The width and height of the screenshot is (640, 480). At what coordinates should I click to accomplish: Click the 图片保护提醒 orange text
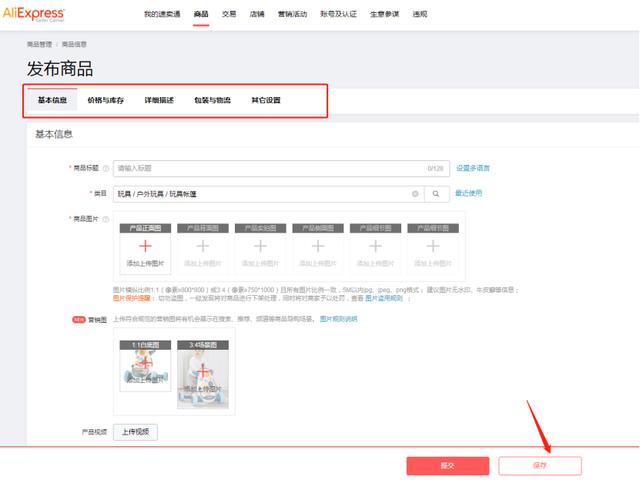coord(131,298)
